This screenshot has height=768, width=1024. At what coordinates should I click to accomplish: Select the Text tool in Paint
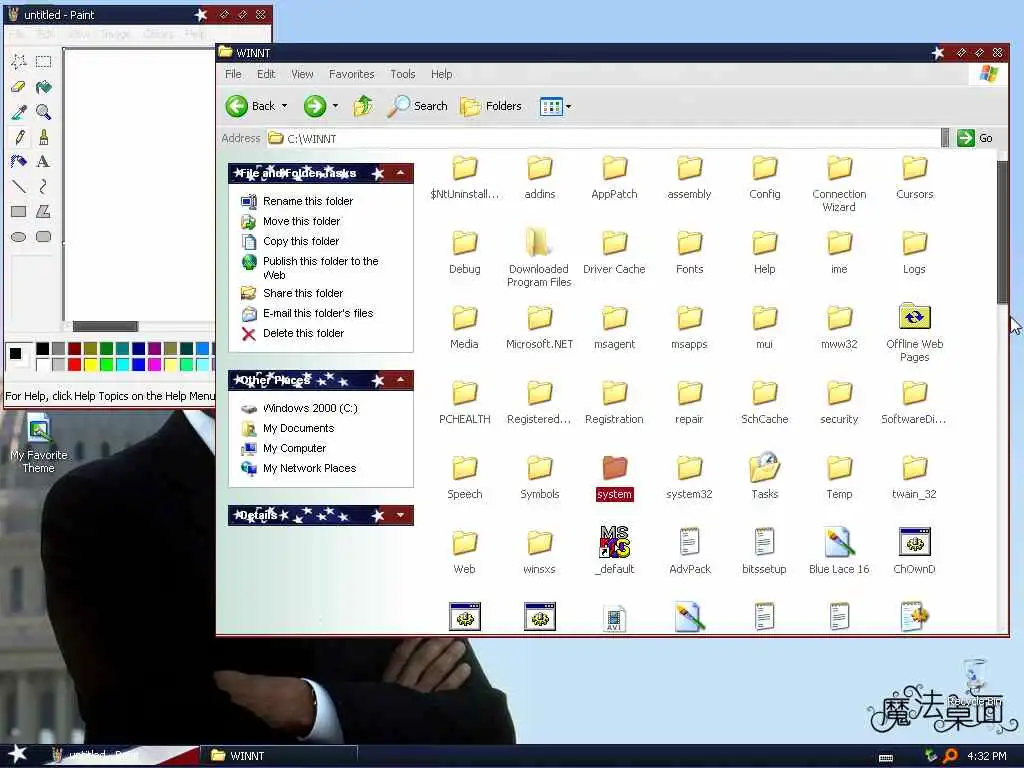tap(44, 162)
